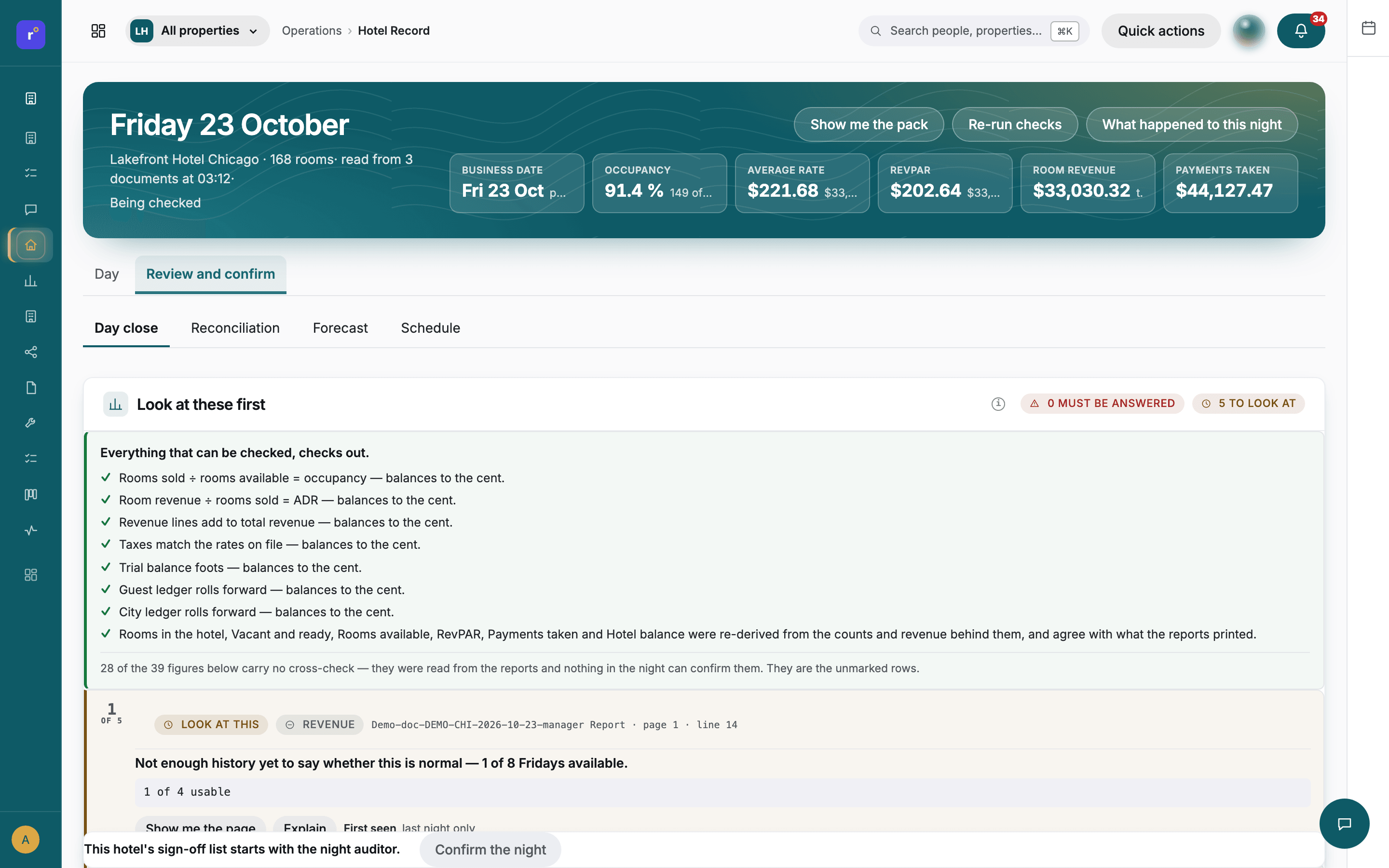The width and height of the screenshot is (1389, 868).
Task: Switch to the Reconciliation tab
Action: [x=235, y=328]
